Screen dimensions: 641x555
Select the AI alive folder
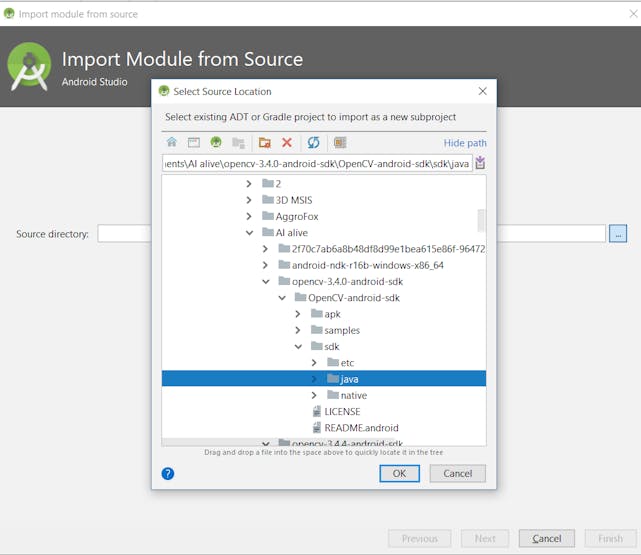(x=291, y=233)
